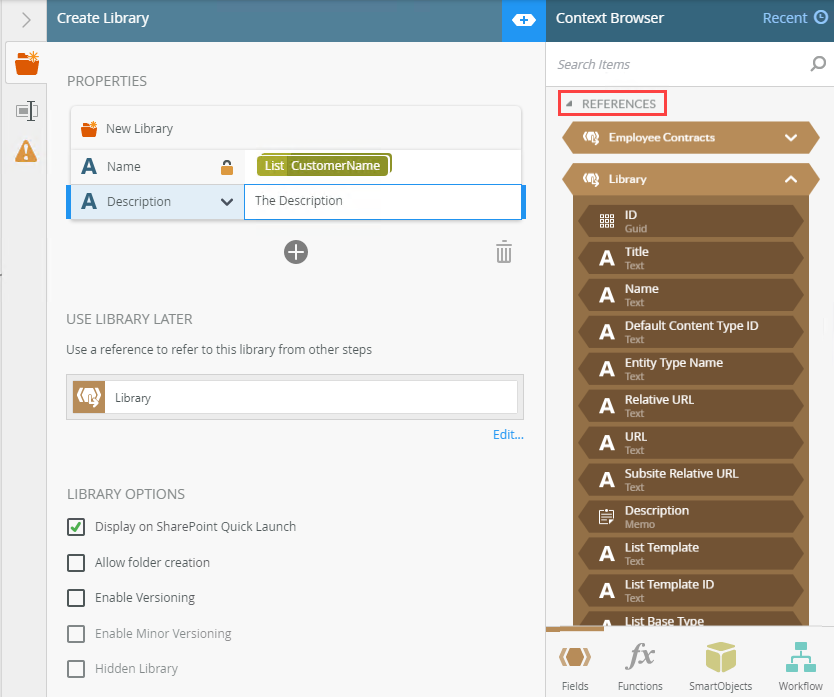834x697 pixels.
Task: Open Recent items clock icon
Action: point(821,18)
